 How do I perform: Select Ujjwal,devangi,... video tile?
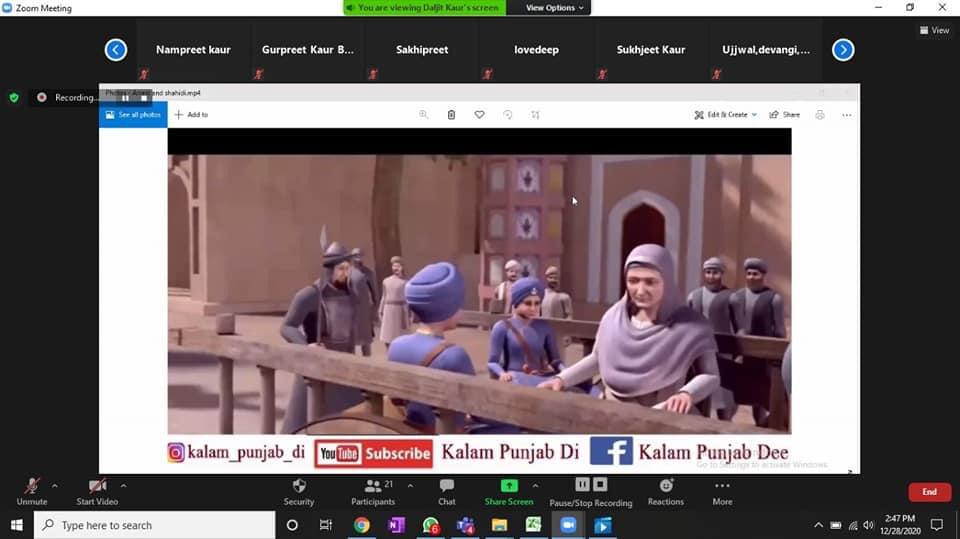tap(765, 50)
